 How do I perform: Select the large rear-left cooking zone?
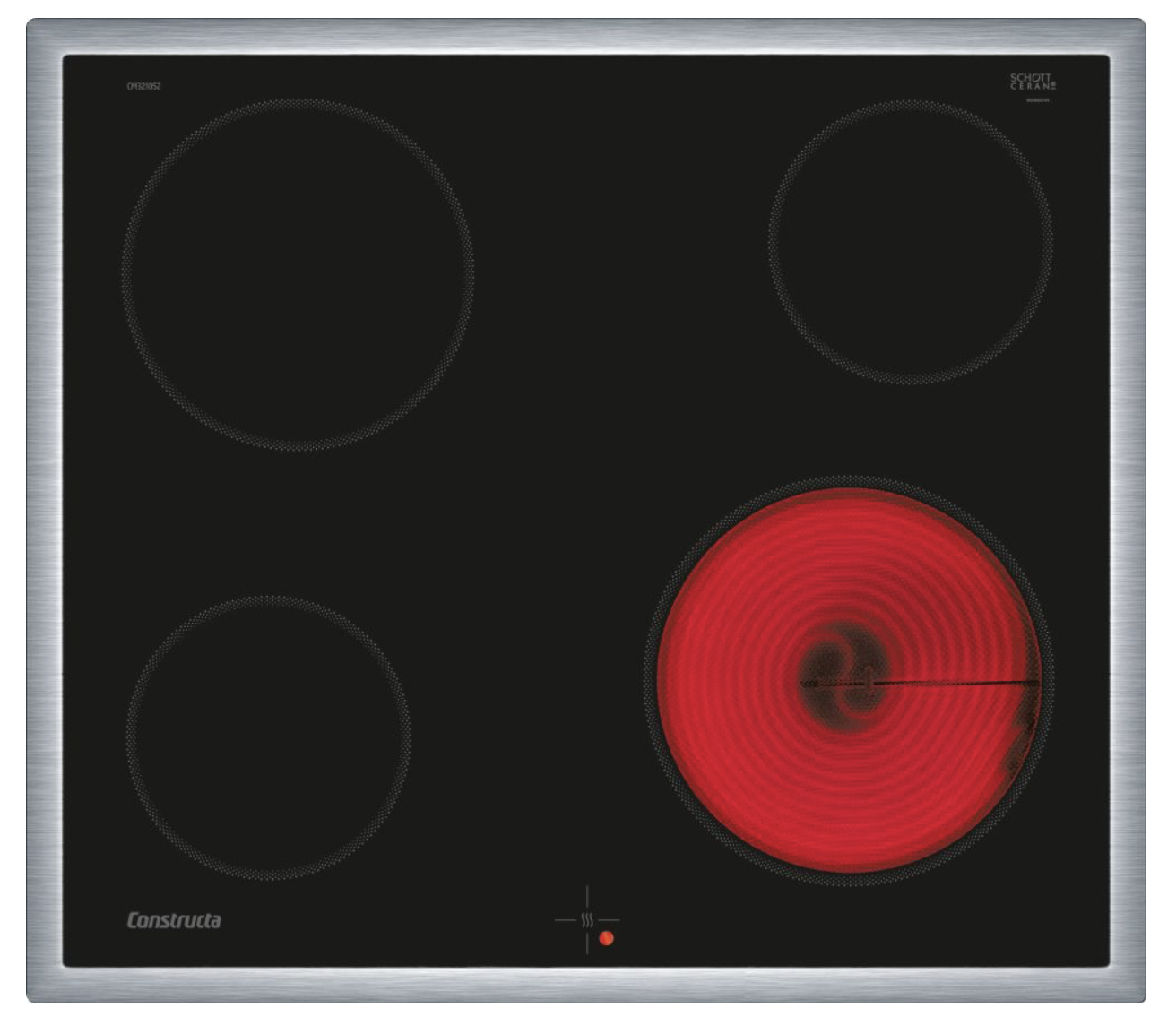(298, 274)
